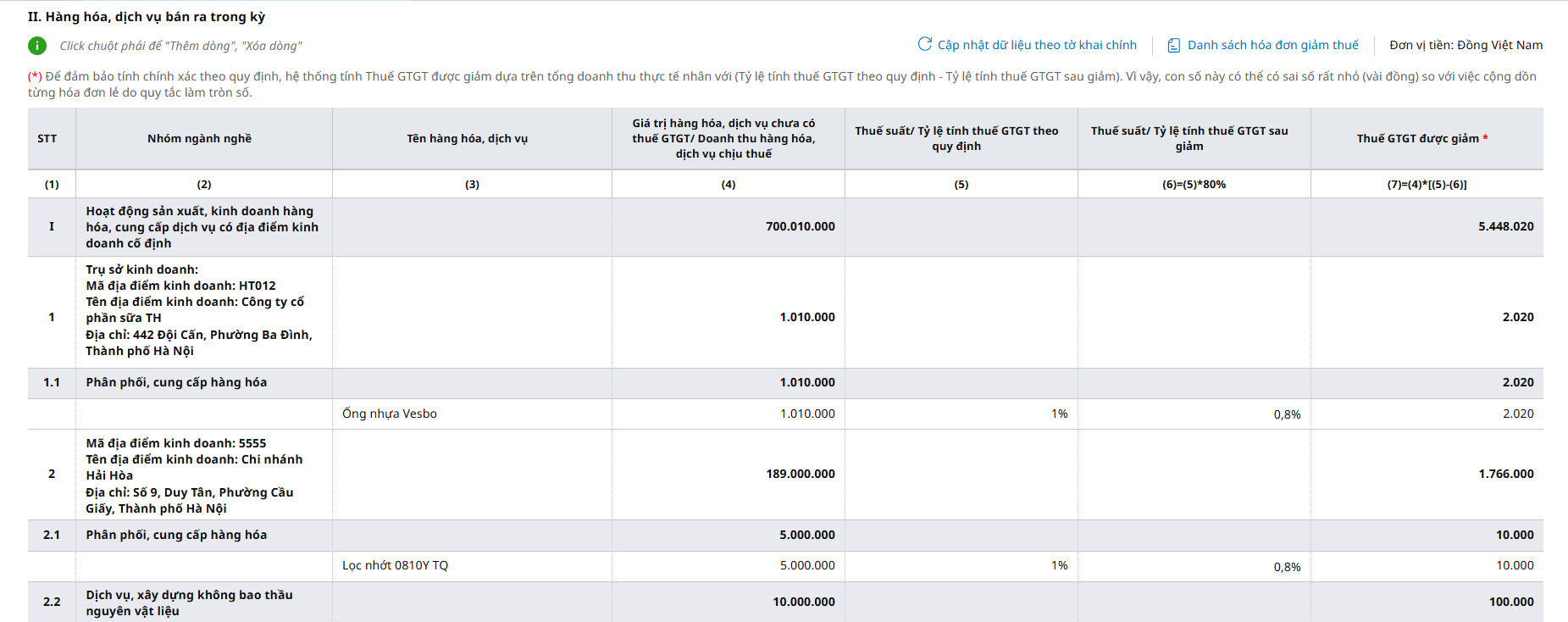This screenshot has width=1568, height=622.
Task: Click row 1.1 Phân phối, cung cấp hàng hóa
Action: tap(785, 383)
